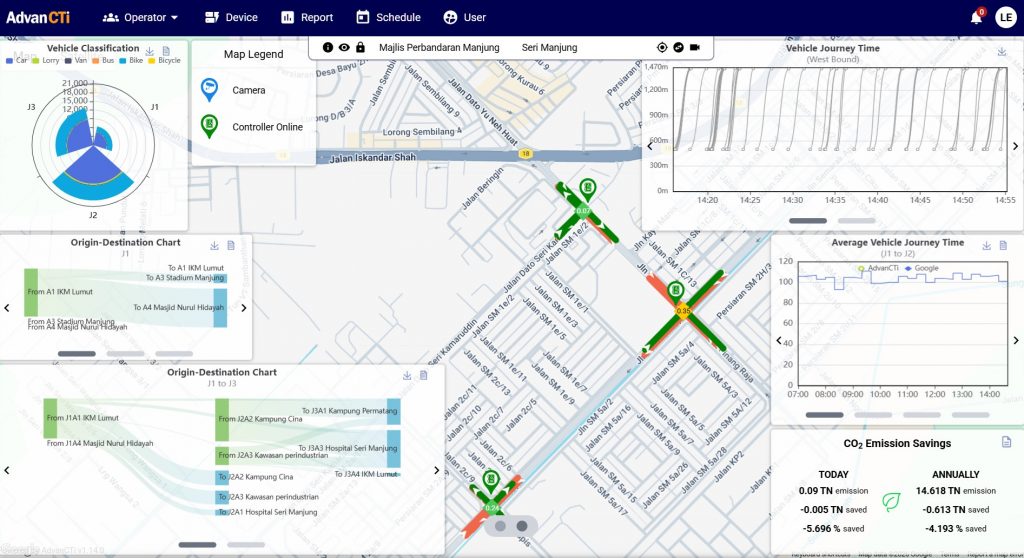1024x558 pixels.
Task: Click the swap arrows icon in the map toolbar
Action: 679,47
